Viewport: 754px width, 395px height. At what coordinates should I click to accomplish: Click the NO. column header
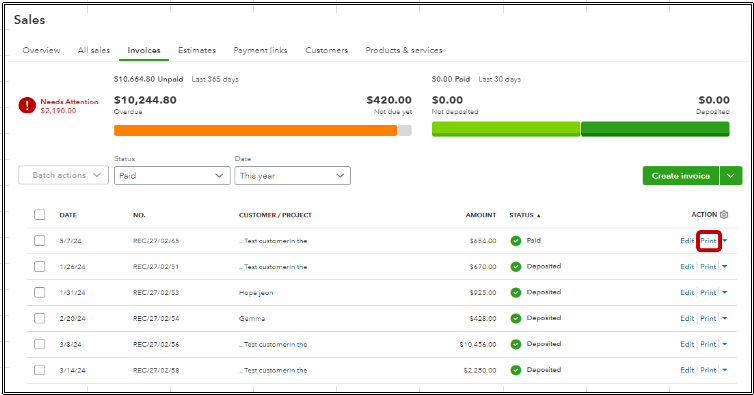pos(139,215)
